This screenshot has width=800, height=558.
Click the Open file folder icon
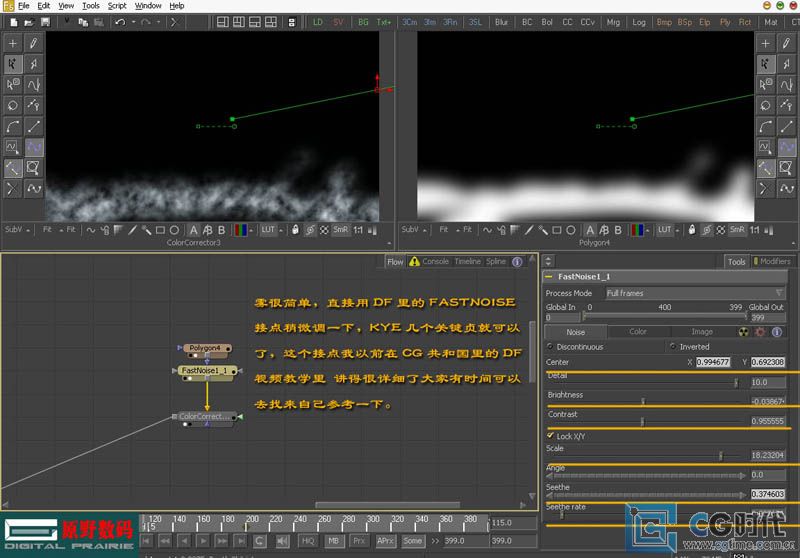point(30,22)
